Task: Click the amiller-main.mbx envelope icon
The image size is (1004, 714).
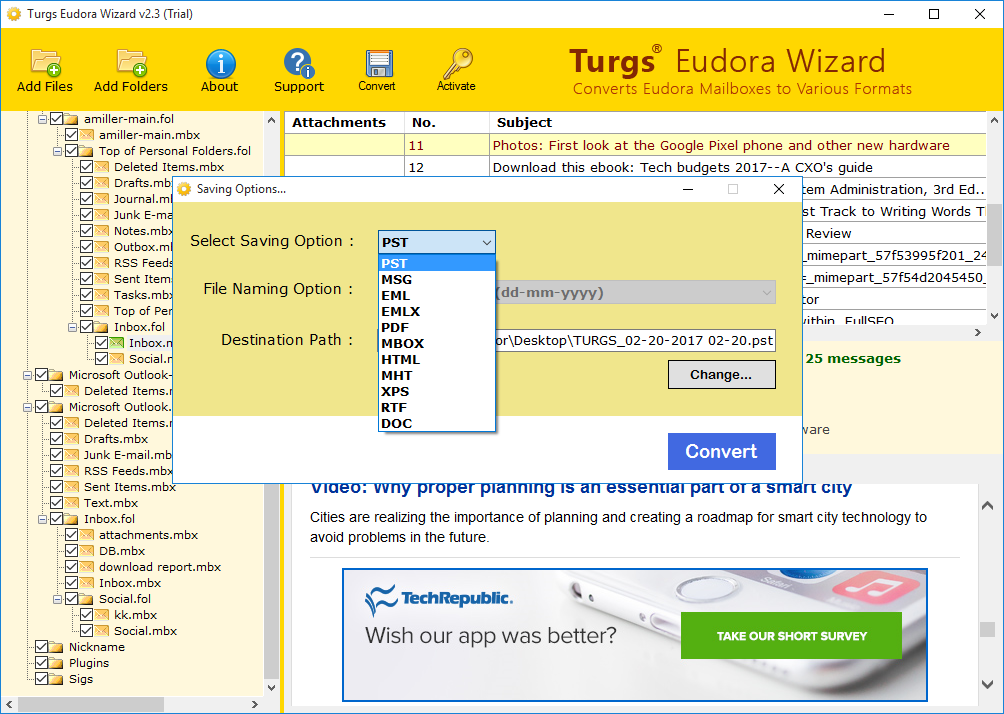Action: click(x=86, y=135)
